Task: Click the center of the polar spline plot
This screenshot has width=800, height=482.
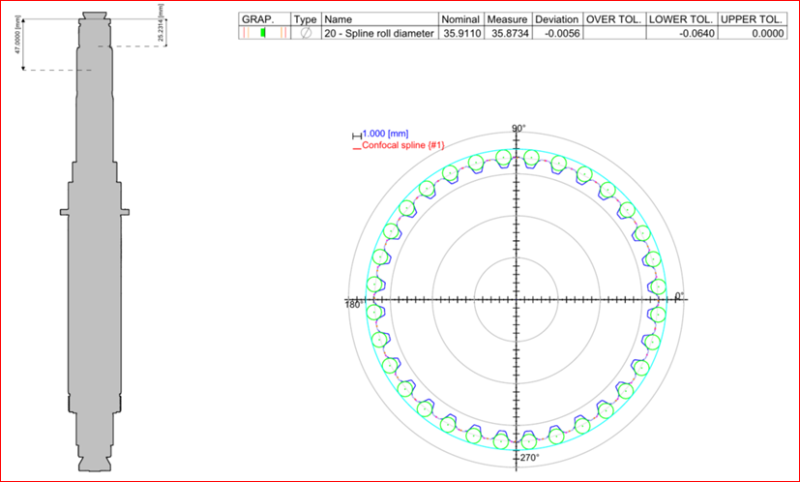Action: 516,299
